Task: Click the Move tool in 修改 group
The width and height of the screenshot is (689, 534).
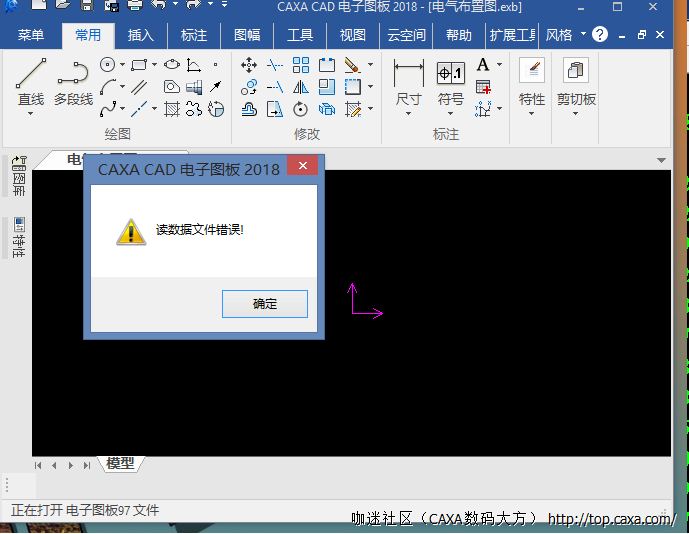Action: coord(249,65)
